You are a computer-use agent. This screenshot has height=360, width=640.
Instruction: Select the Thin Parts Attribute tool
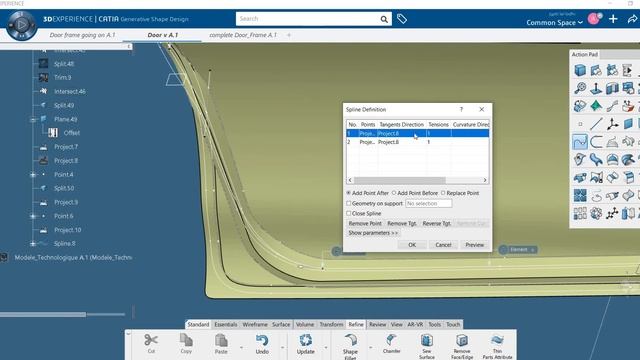coord(497,346)
